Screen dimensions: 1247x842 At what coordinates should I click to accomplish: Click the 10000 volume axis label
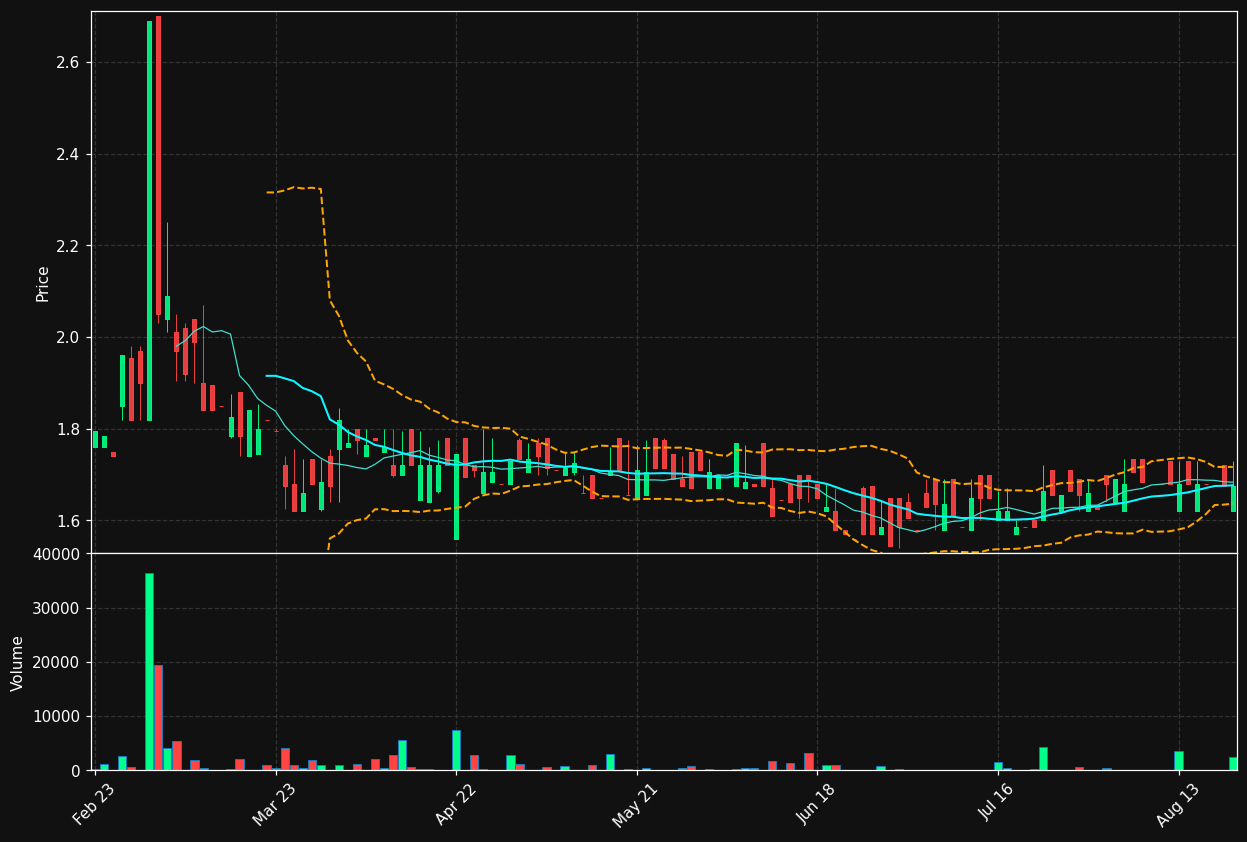point(56,717)
